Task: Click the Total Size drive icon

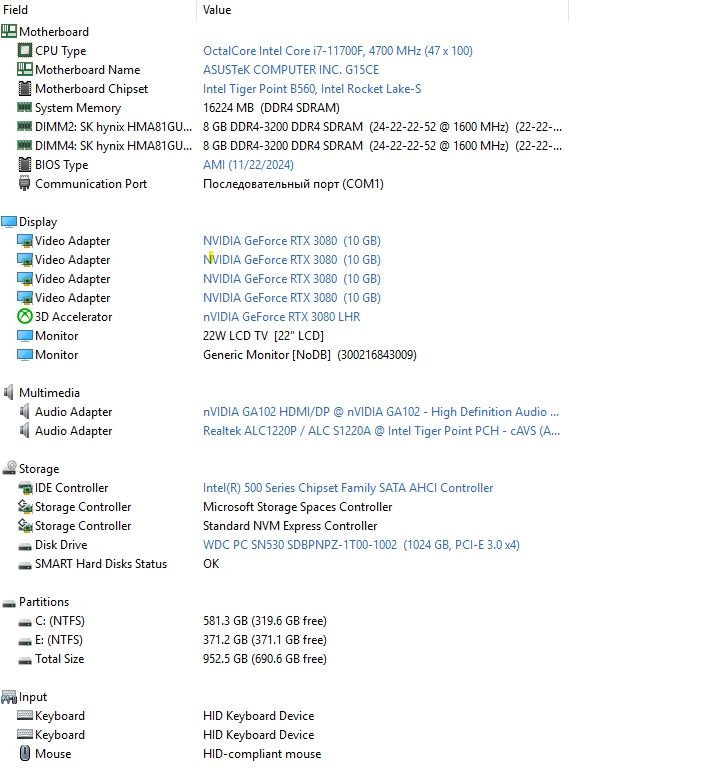Action: [x=25, y=660]
